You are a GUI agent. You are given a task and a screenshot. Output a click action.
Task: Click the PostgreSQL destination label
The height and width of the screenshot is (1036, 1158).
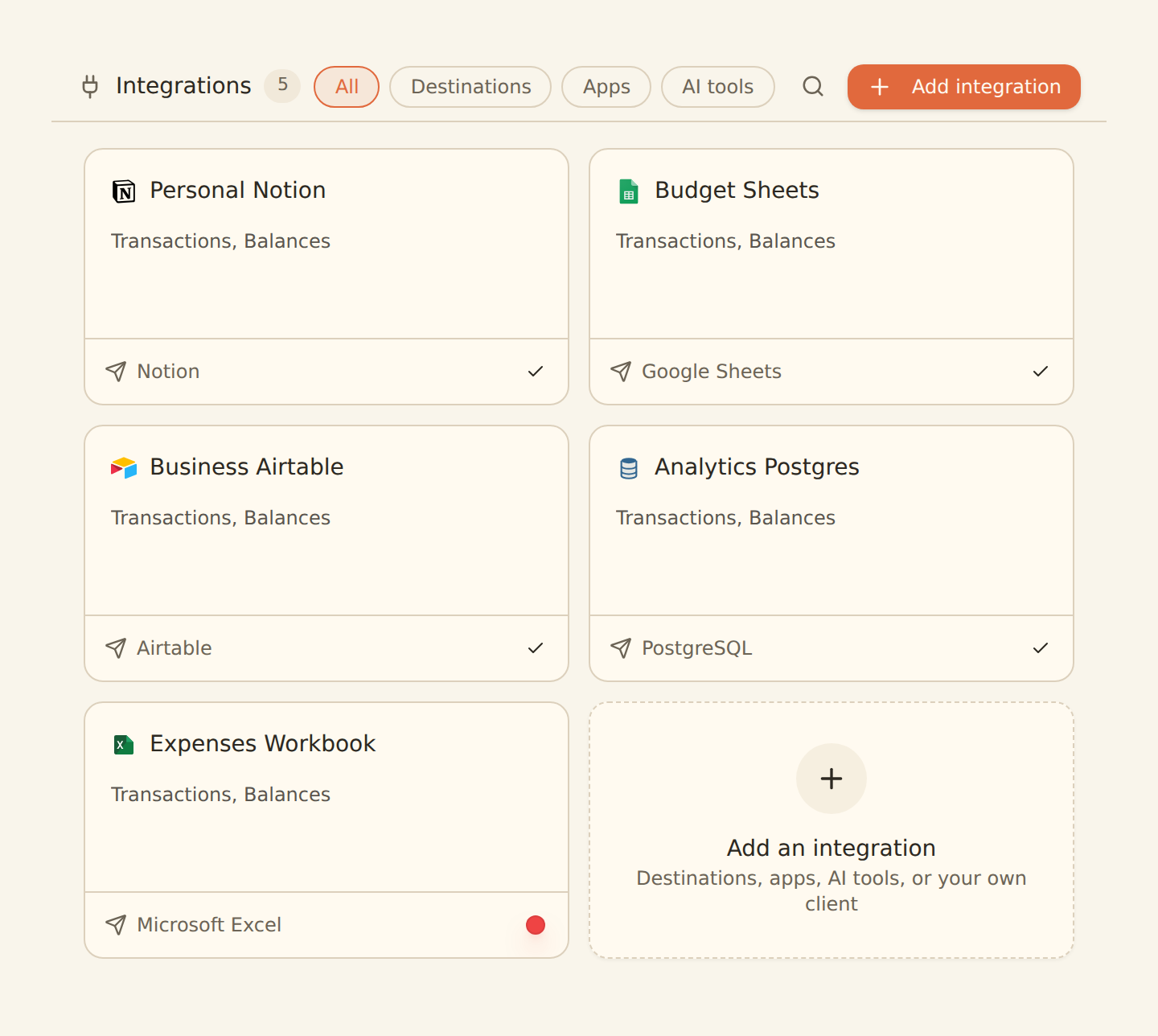coord(697,648)
